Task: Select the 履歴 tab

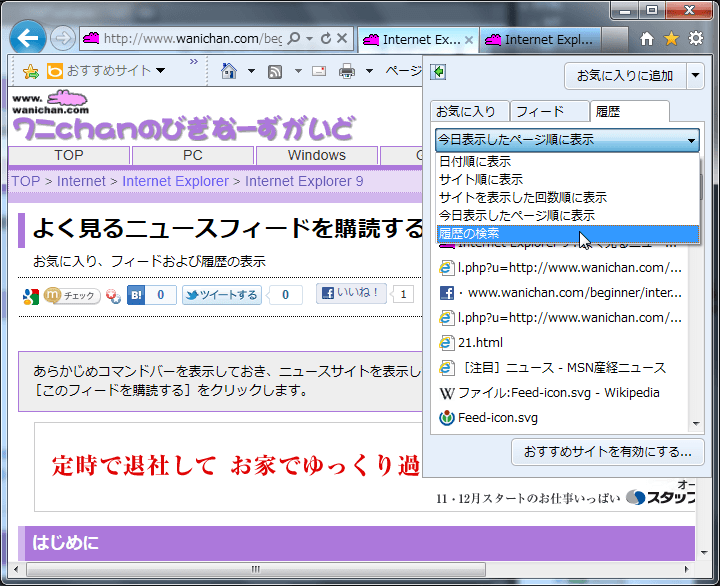Action: [629, 111]
